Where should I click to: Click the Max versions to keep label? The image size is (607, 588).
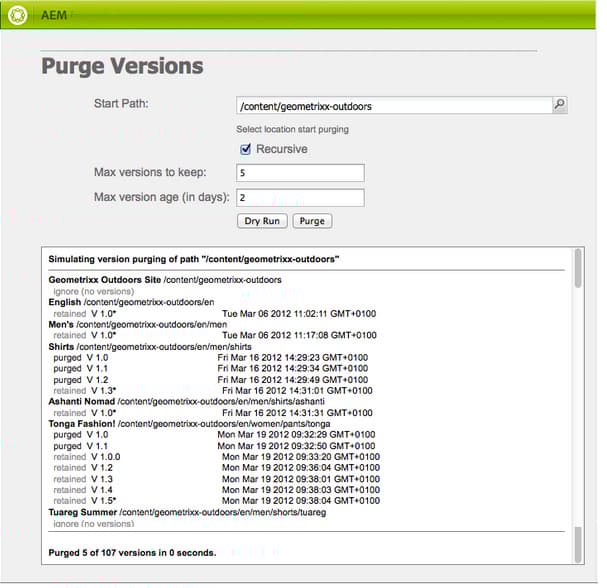[x=150, y=172]
